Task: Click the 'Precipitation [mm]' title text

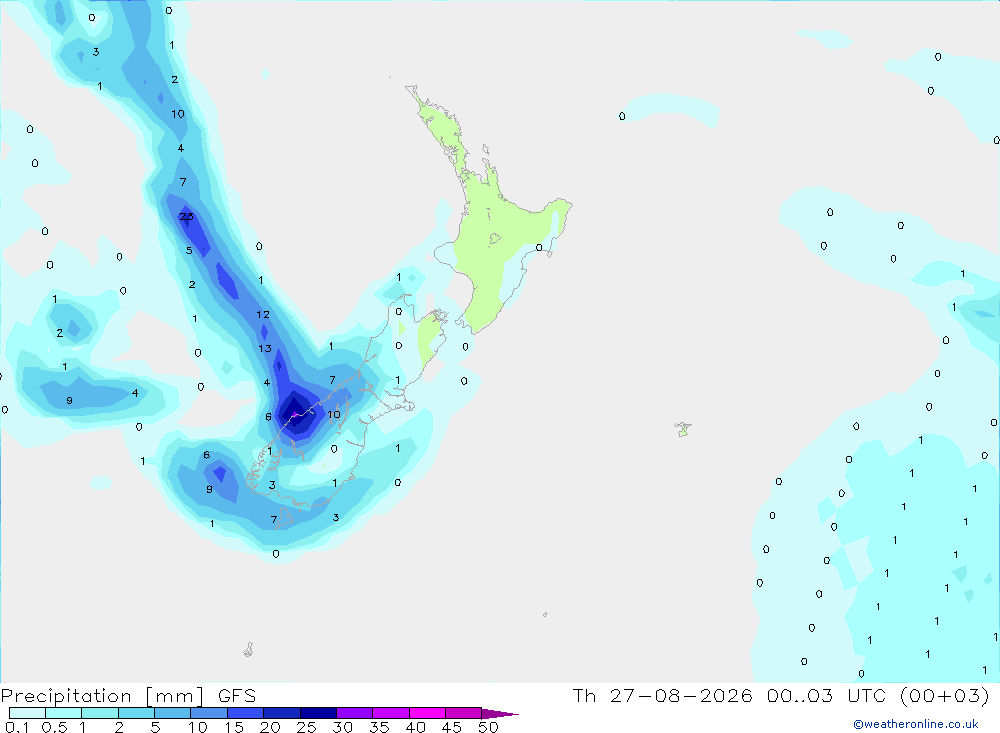Action: 102,695
